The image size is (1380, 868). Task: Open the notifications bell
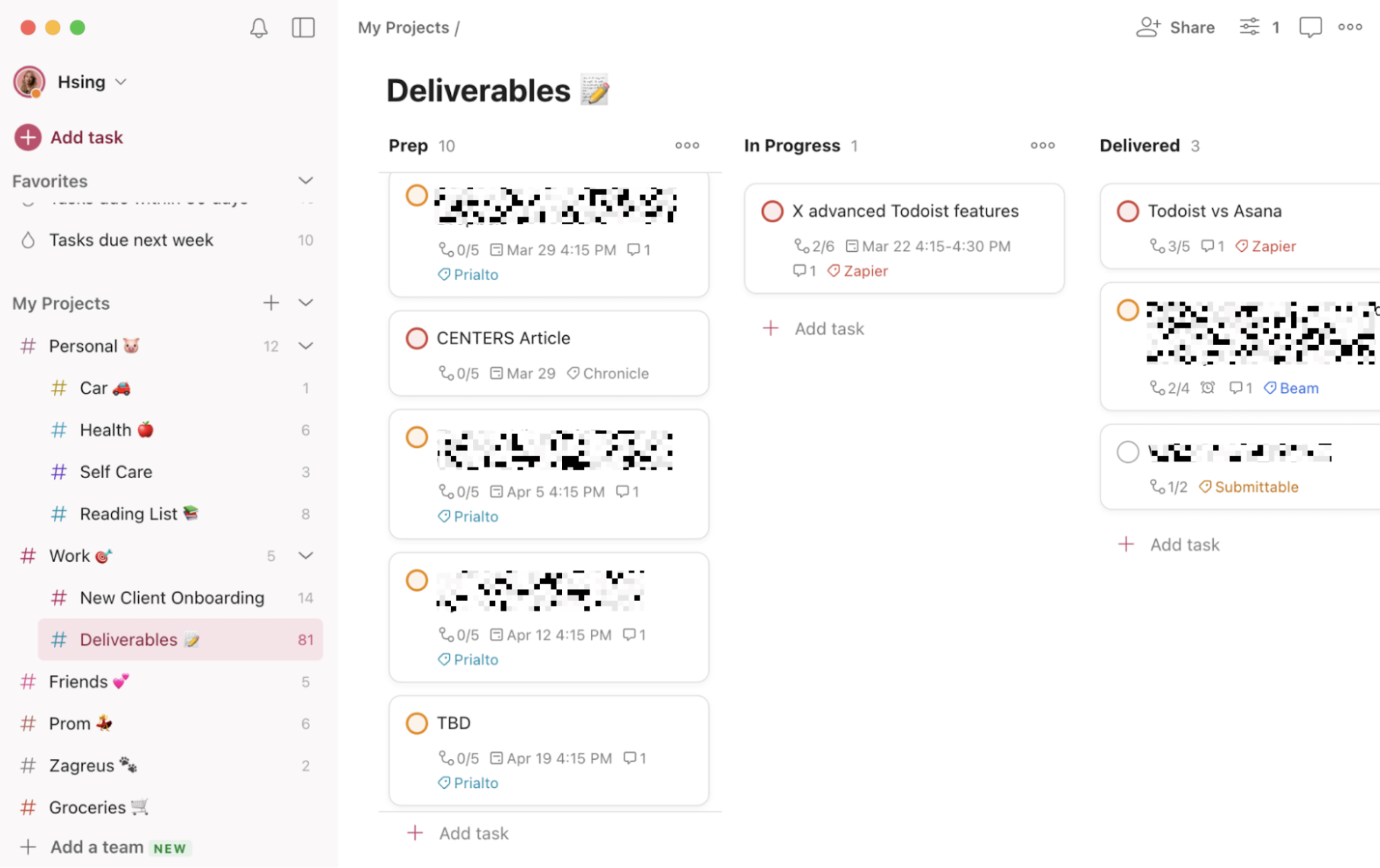(x=258, y=28)
